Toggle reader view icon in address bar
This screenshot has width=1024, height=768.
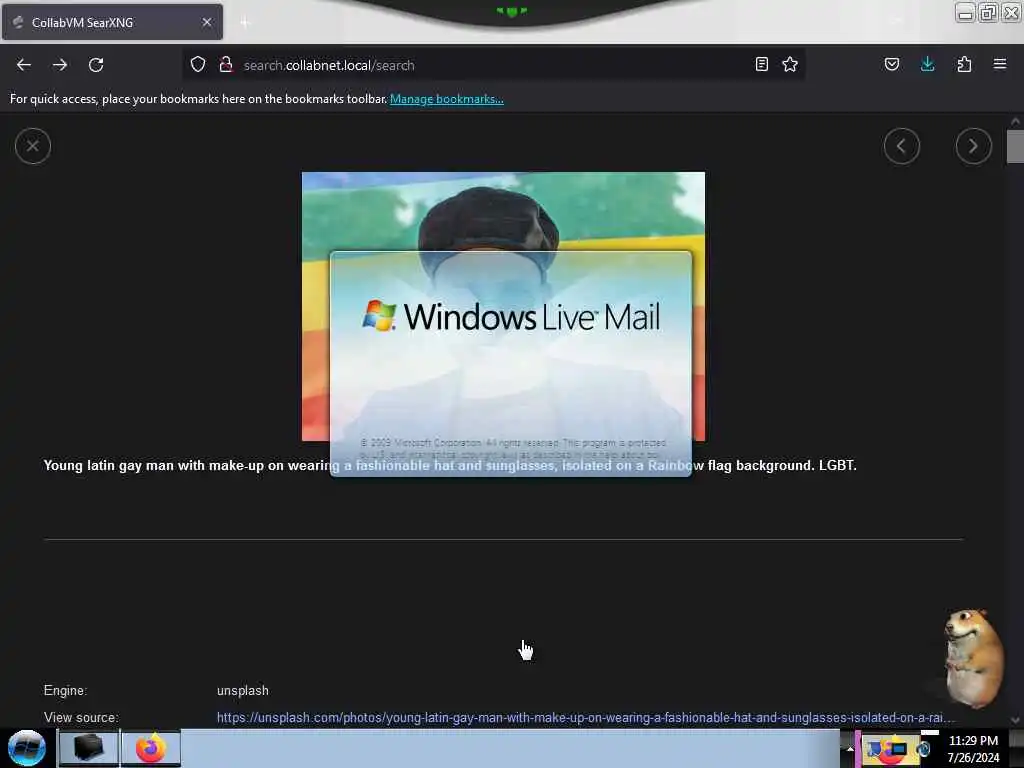[761, 64]
